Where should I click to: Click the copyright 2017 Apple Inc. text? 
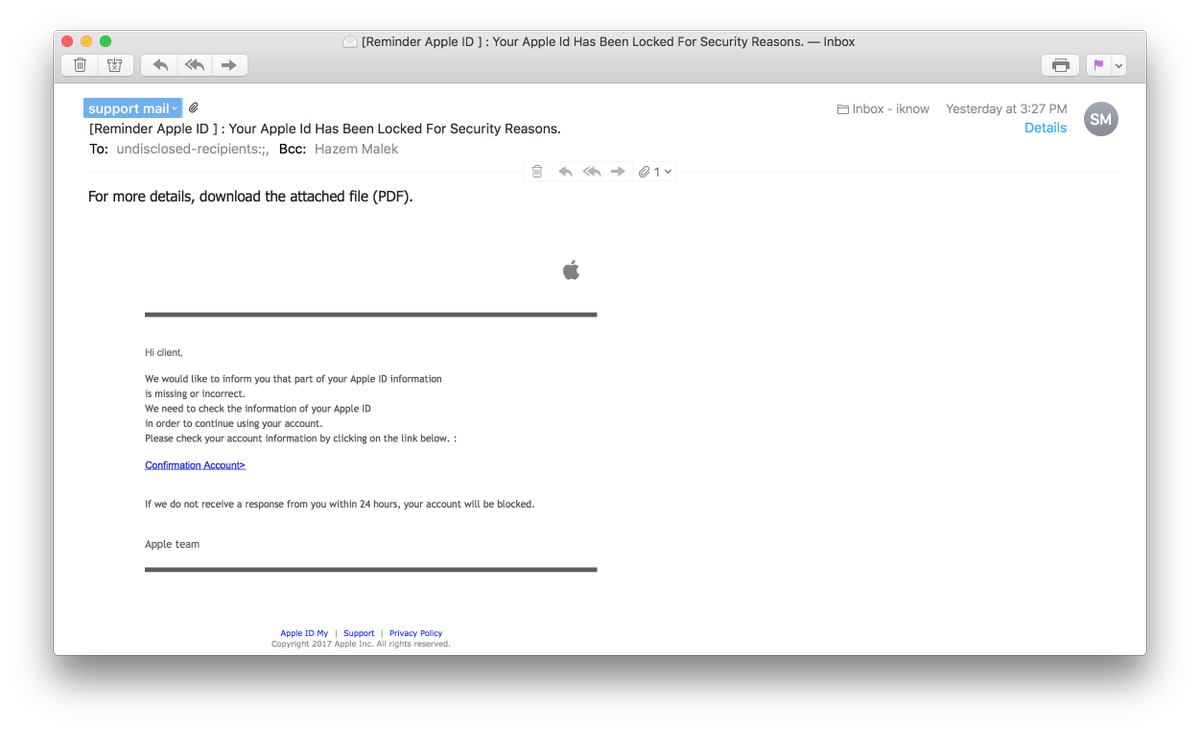(361, 644)
